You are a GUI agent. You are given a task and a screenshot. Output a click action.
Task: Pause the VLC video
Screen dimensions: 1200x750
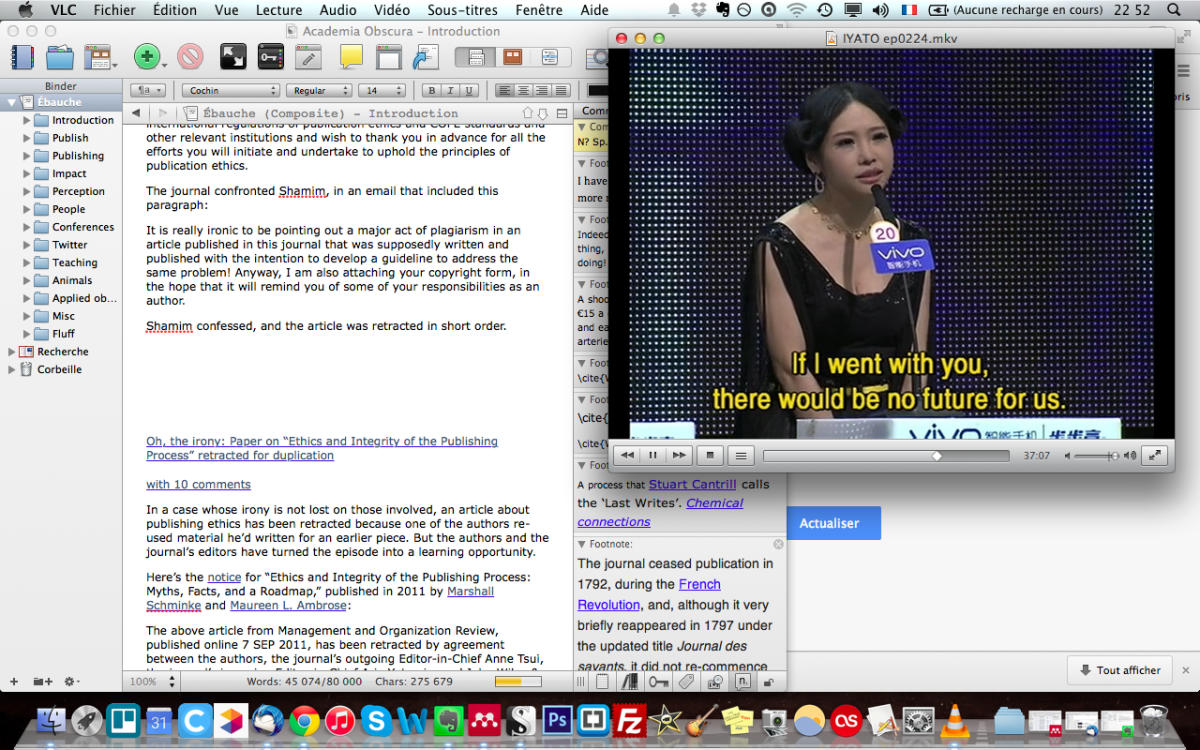click(x=653, y=455)
